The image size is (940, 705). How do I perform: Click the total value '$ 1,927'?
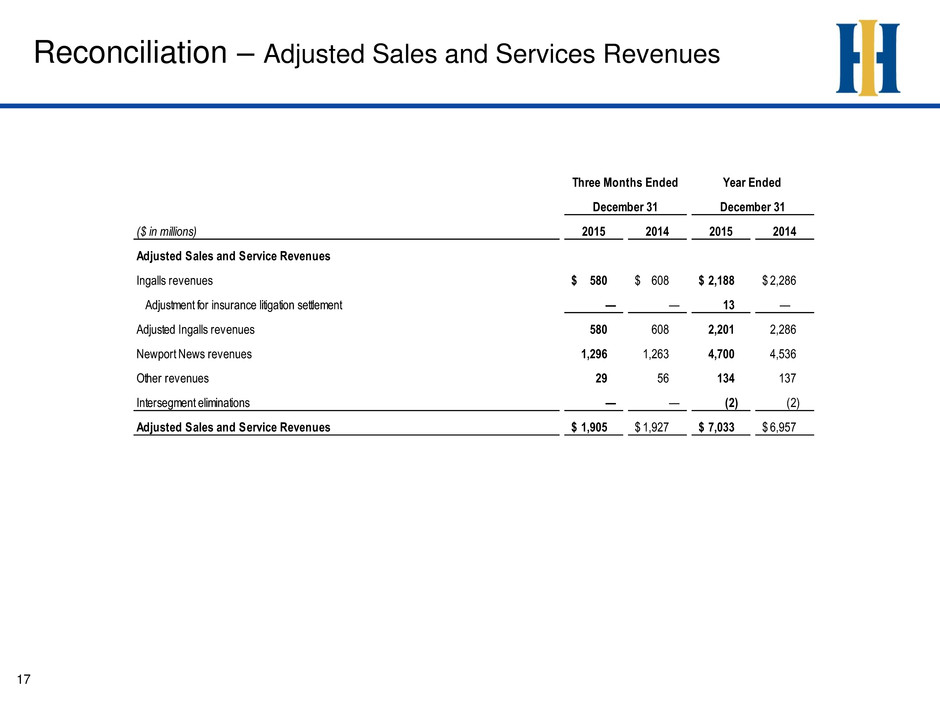tap(652, 427)
